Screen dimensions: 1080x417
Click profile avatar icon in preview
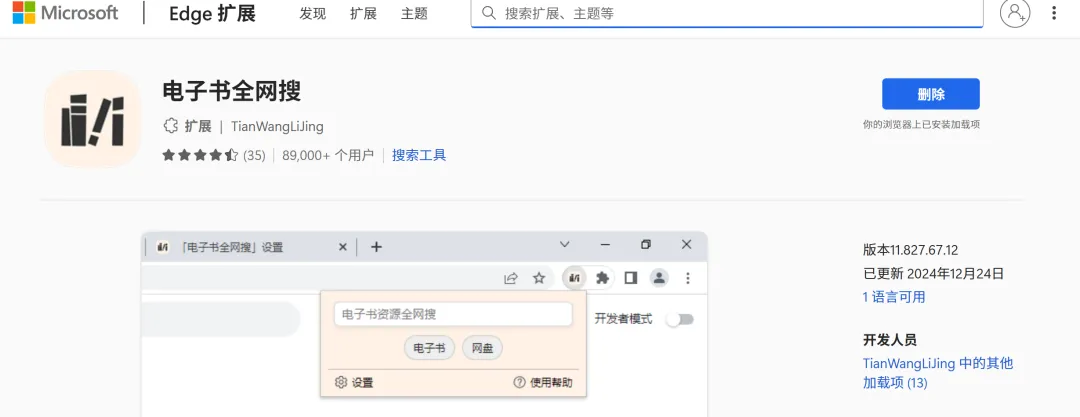(659, 278)
